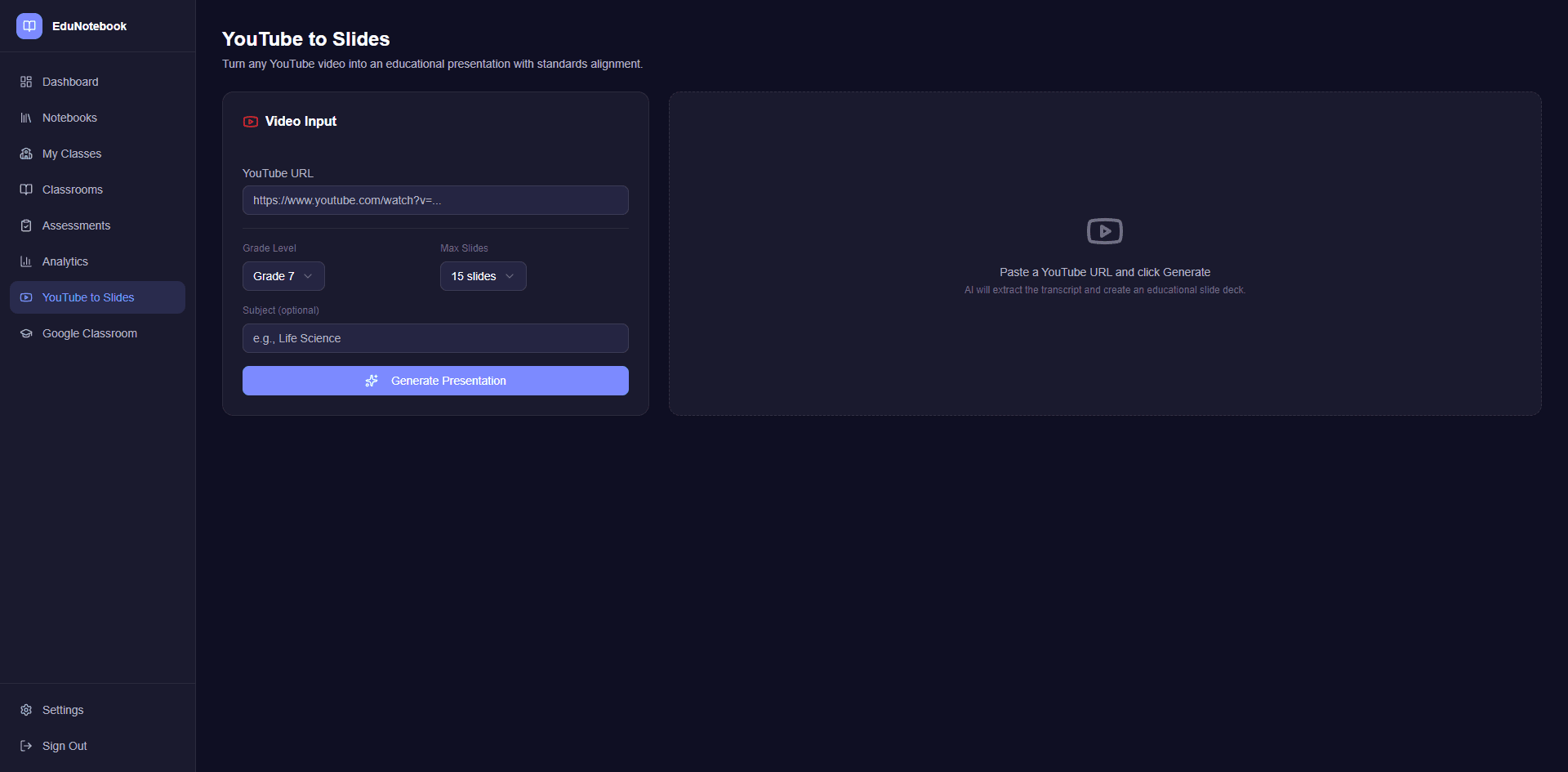Open the Classrooms menu item
1568x772 pixels.
[73, 190]
